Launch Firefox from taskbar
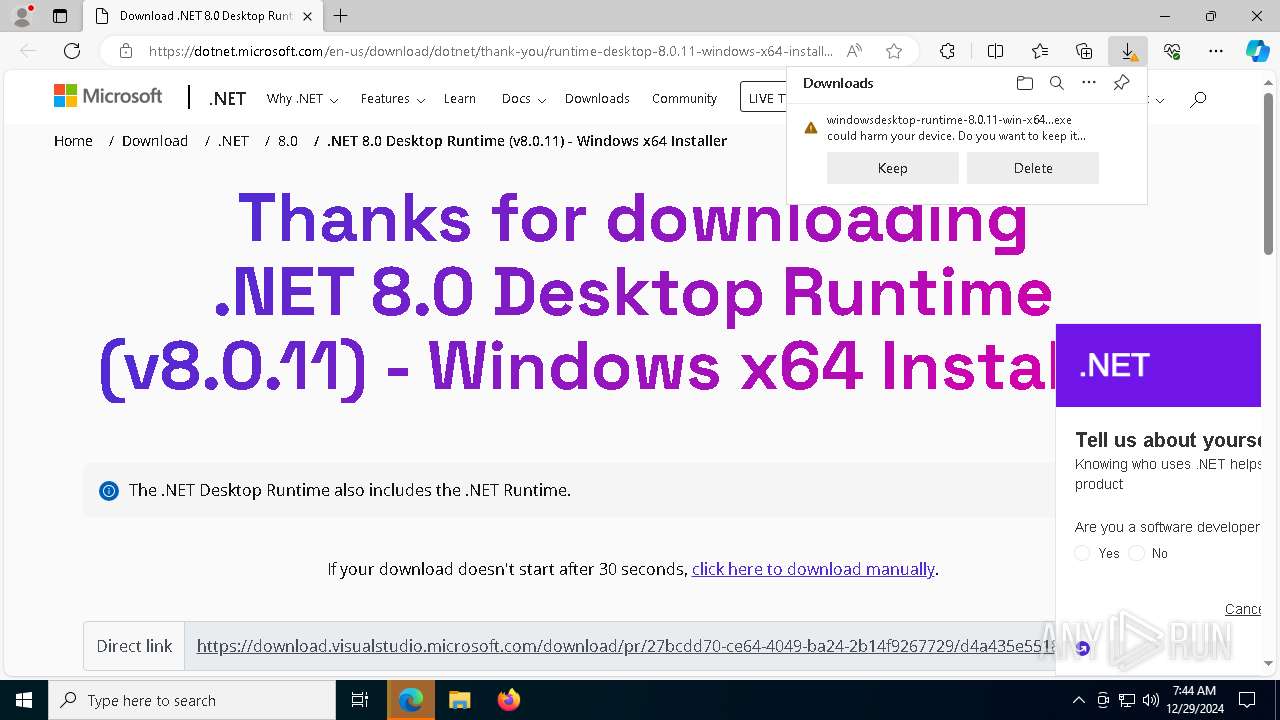Image resolution: width=1280 pixels, height=720 pixels. coord(508,700)
